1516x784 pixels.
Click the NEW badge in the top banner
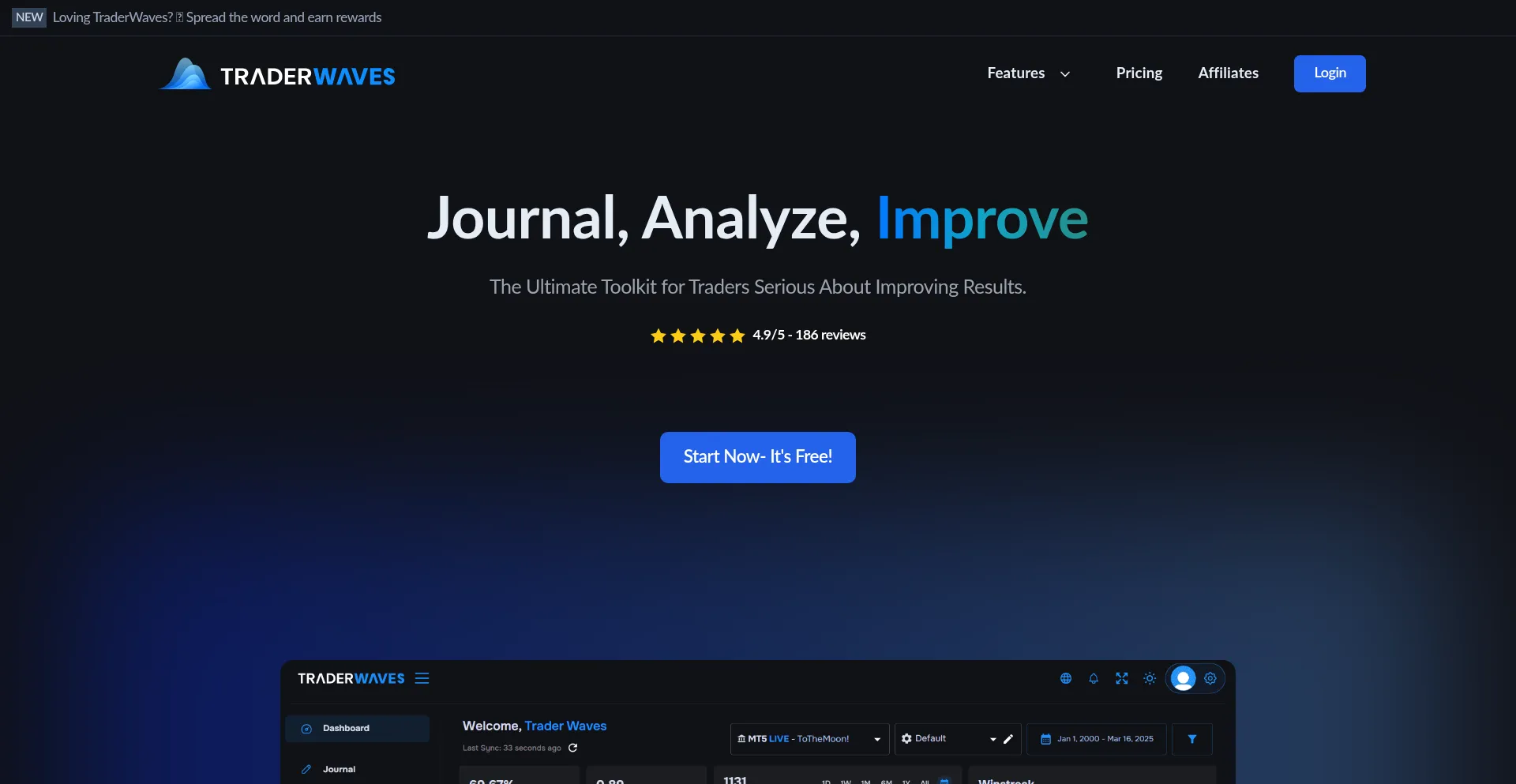(29, 17)
